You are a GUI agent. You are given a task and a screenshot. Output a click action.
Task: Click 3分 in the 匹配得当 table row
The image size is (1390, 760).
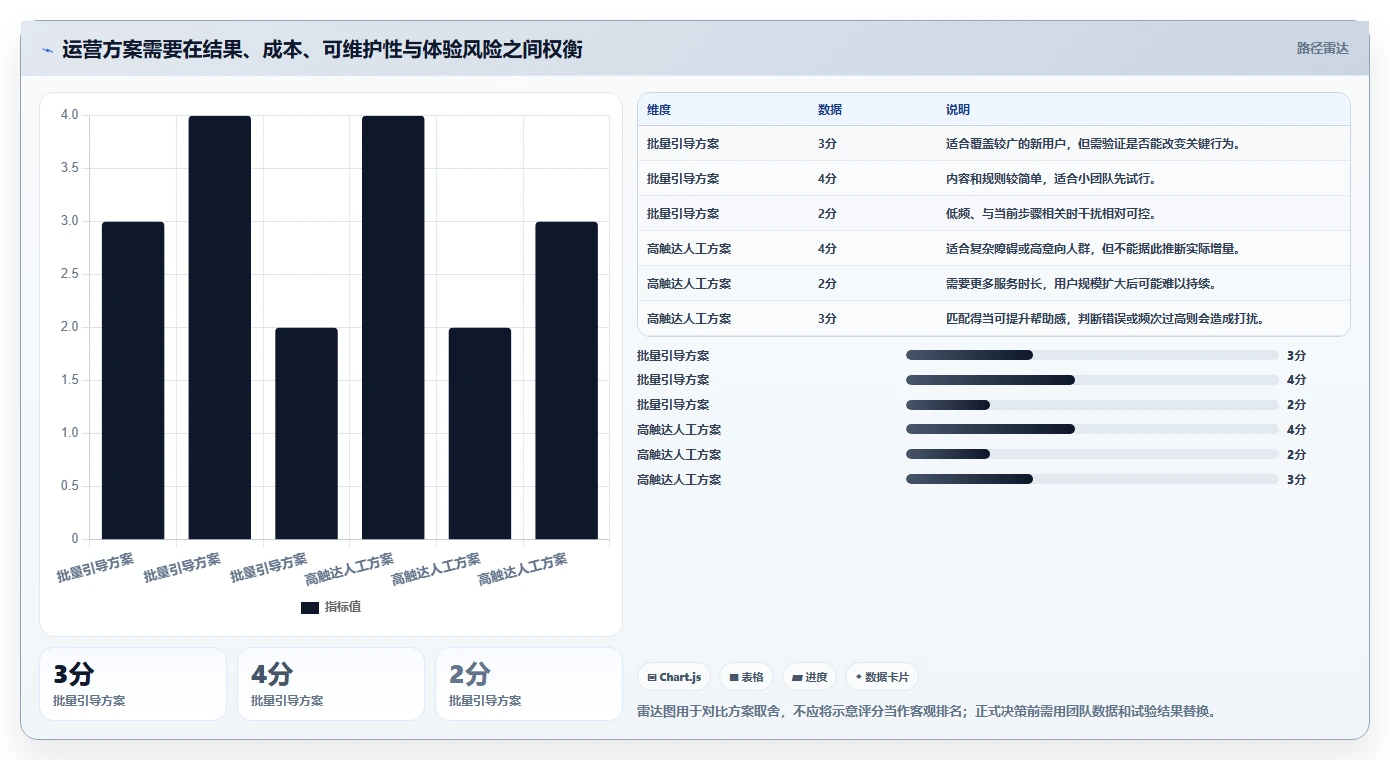tap(827, 319)
